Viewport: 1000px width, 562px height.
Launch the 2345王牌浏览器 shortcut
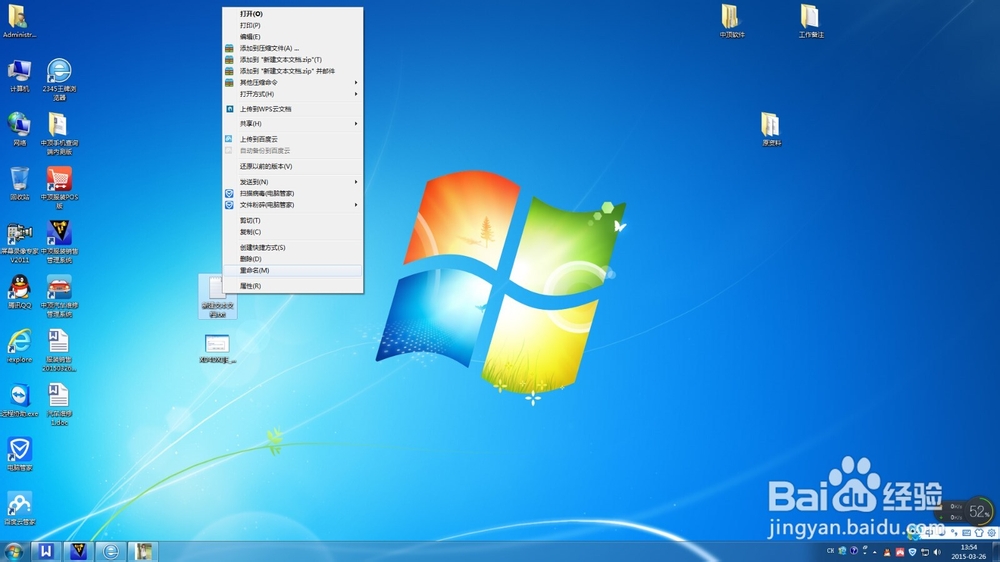tap(59, 79)
